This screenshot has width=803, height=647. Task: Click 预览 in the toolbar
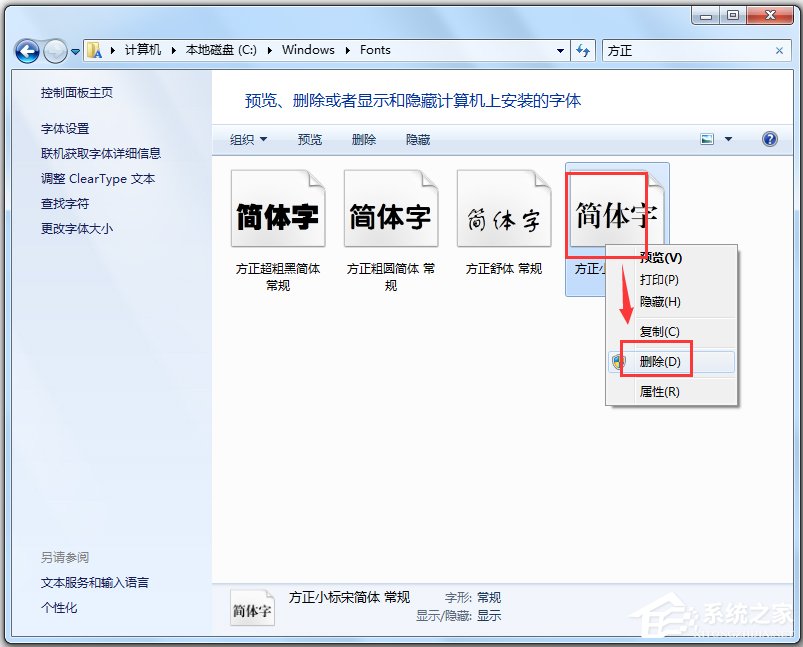coord(310,139)
